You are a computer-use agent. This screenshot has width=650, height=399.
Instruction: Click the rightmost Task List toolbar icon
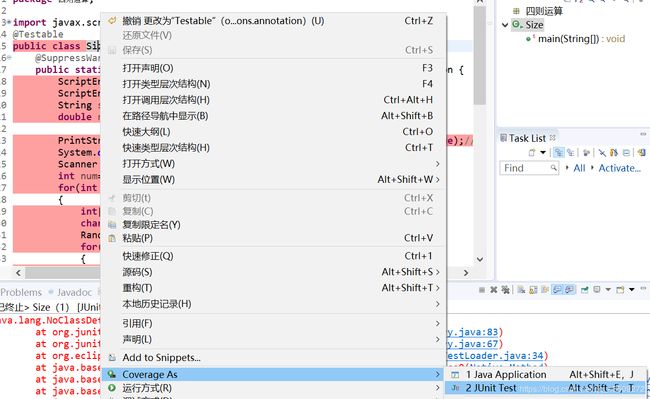point(641,152)
